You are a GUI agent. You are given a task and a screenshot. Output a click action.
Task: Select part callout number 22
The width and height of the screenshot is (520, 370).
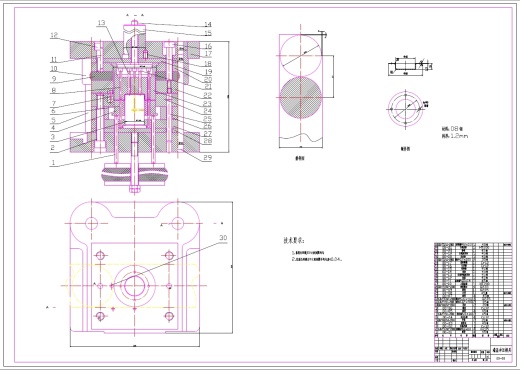(x=208, y=95)
